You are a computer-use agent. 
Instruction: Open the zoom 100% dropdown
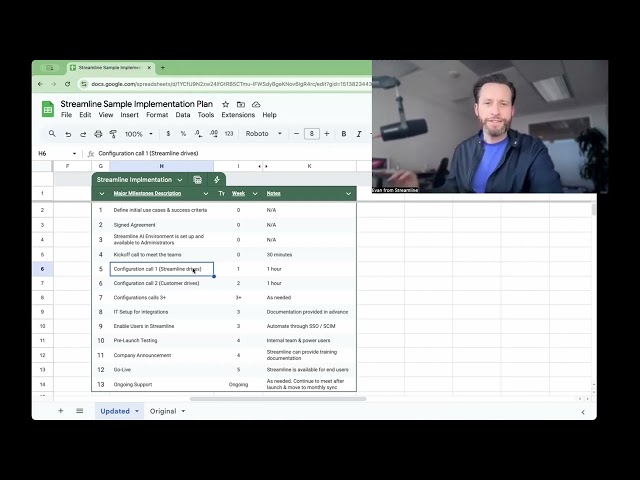point(139,134)
